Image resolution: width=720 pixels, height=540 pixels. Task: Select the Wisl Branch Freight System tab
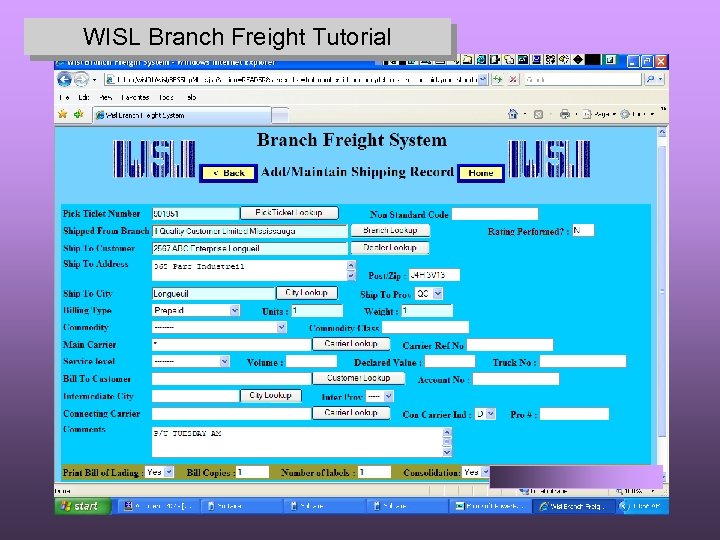click(182, 115)
